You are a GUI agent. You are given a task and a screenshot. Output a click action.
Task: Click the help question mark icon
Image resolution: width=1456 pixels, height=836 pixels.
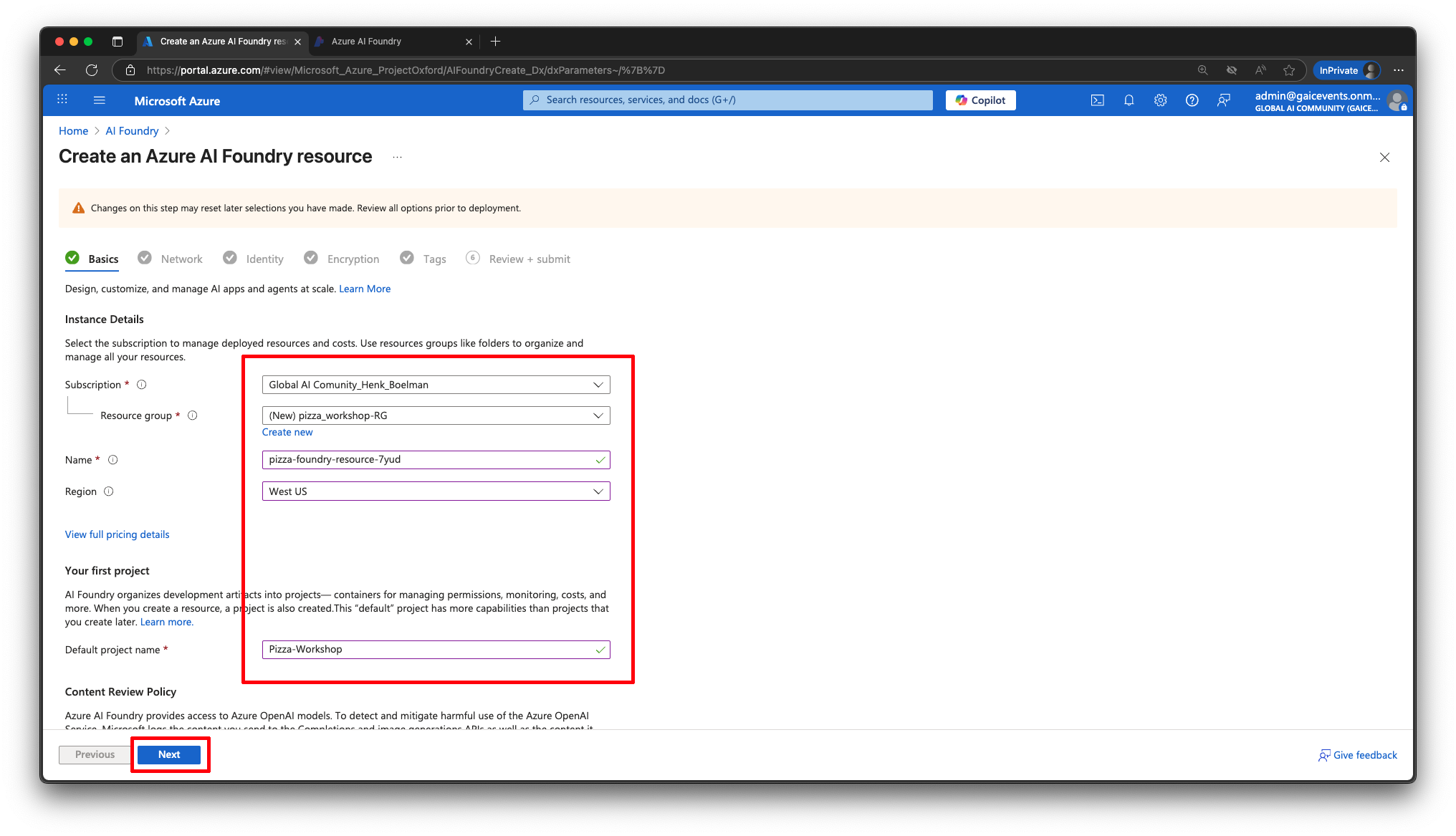1192,100
